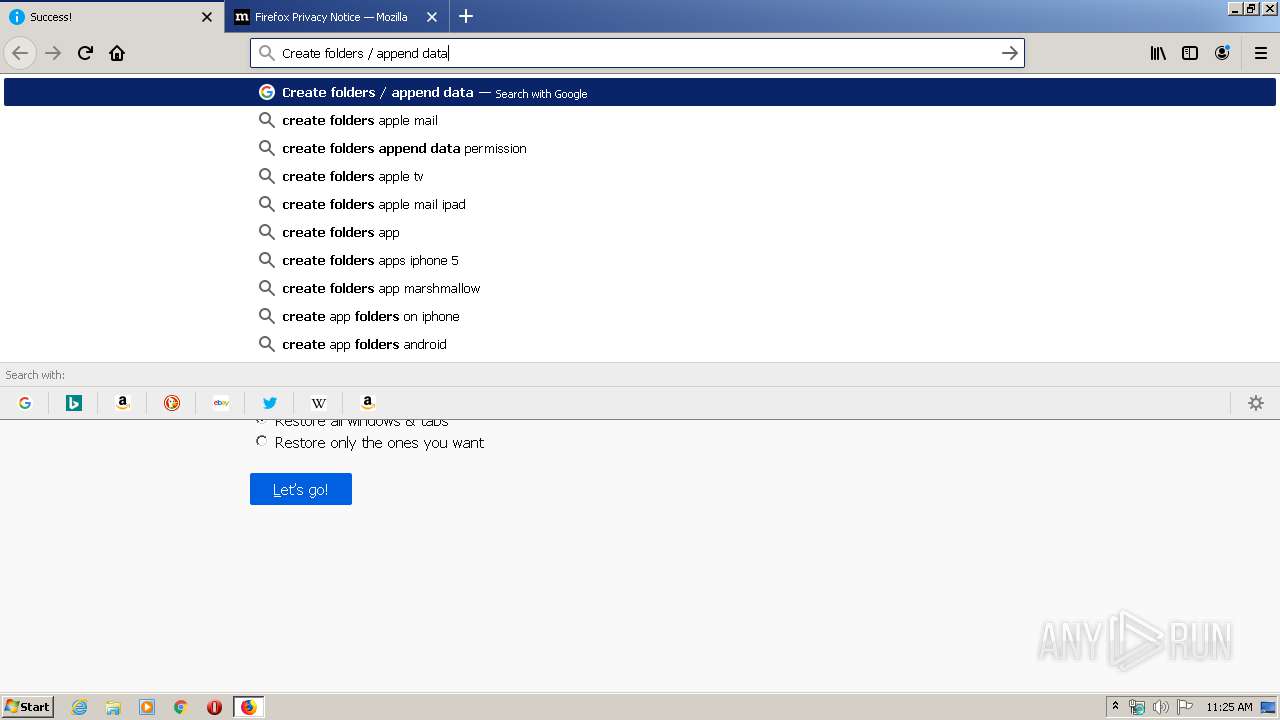This screenshot has width=1280, height=720.
Task: Open the Windows Start menu
Action: (x=27, y=707)
